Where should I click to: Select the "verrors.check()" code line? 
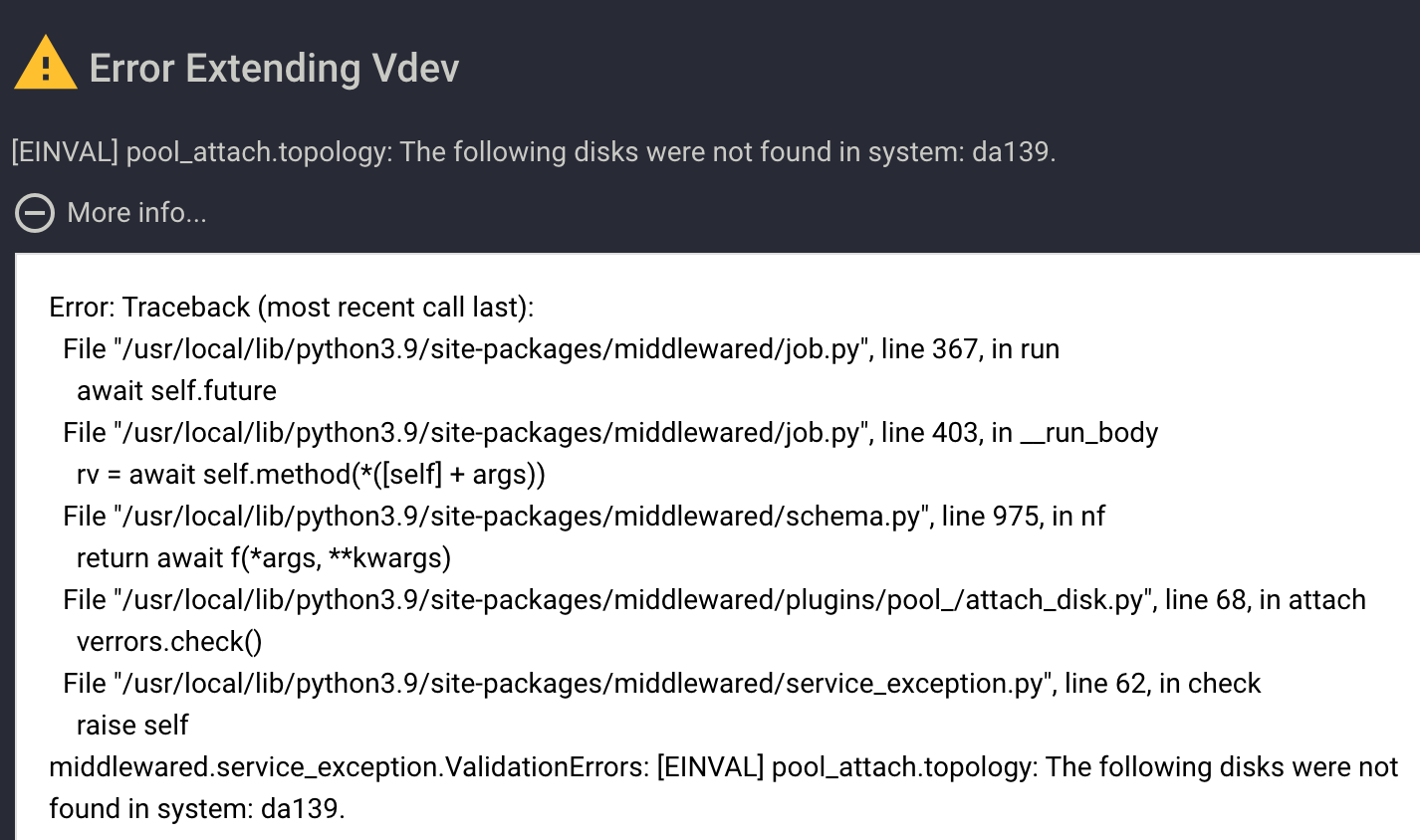[x=169, y=642]
